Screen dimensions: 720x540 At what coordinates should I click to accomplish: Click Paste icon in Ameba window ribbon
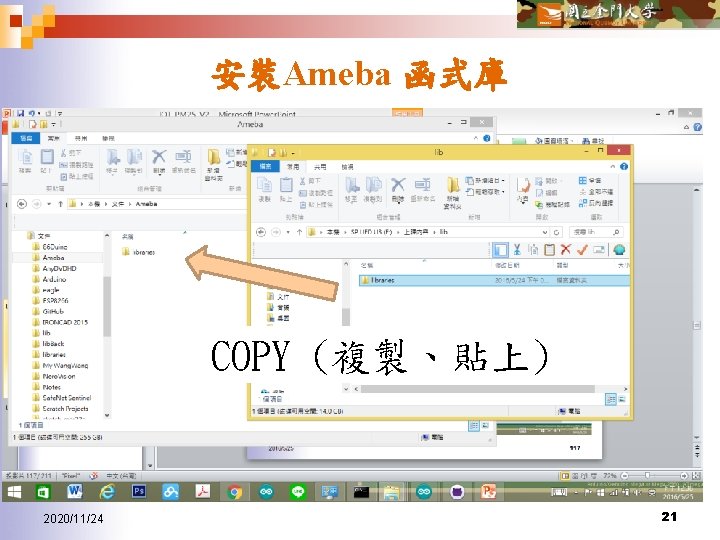pyautogui.click(x=47, y=157)
